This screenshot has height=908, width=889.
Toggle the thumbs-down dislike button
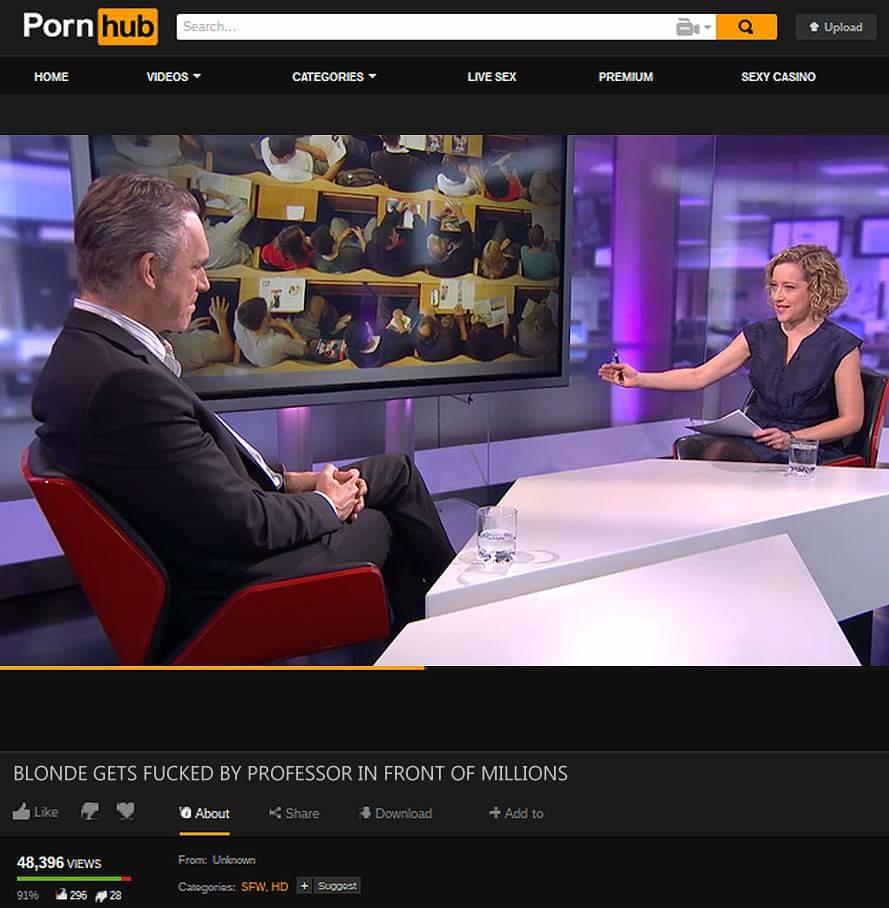click(90, 812)
